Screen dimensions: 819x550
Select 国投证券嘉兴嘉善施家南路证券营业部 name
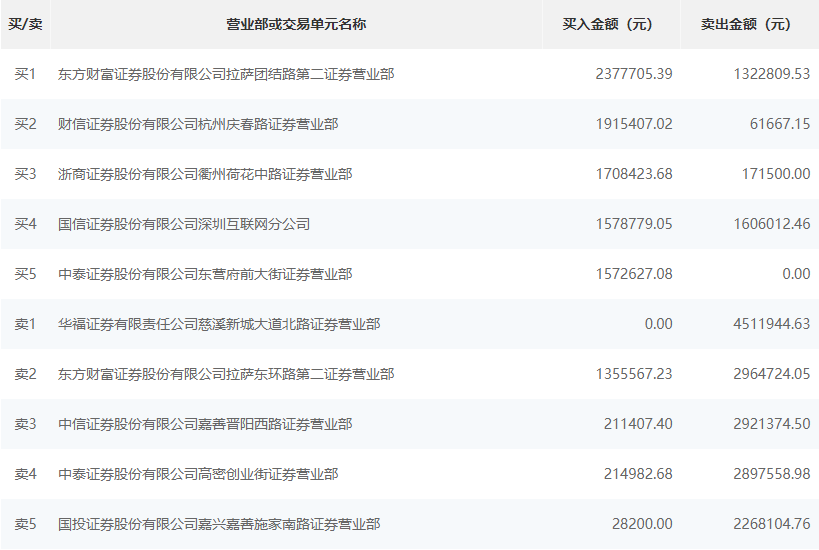coord(219,524)
